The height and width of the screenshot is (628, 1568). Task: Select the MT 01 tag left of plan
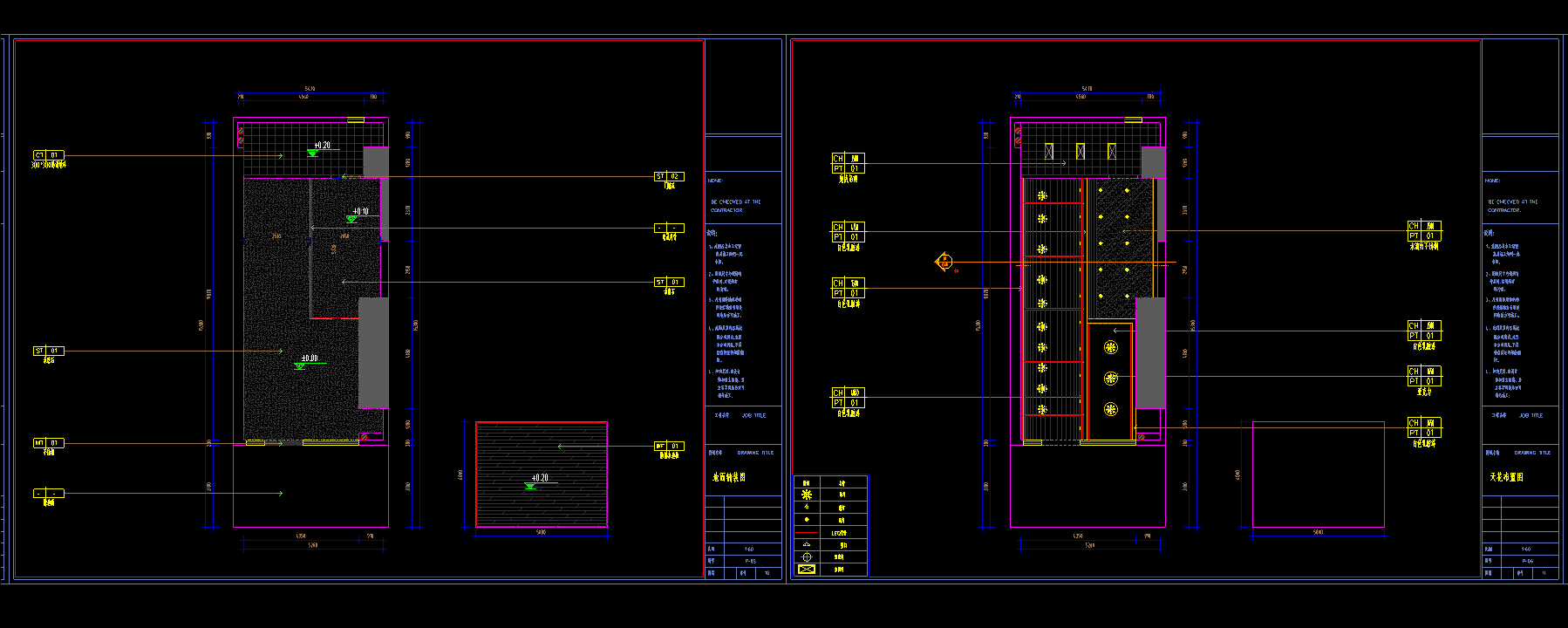(48, 443)
